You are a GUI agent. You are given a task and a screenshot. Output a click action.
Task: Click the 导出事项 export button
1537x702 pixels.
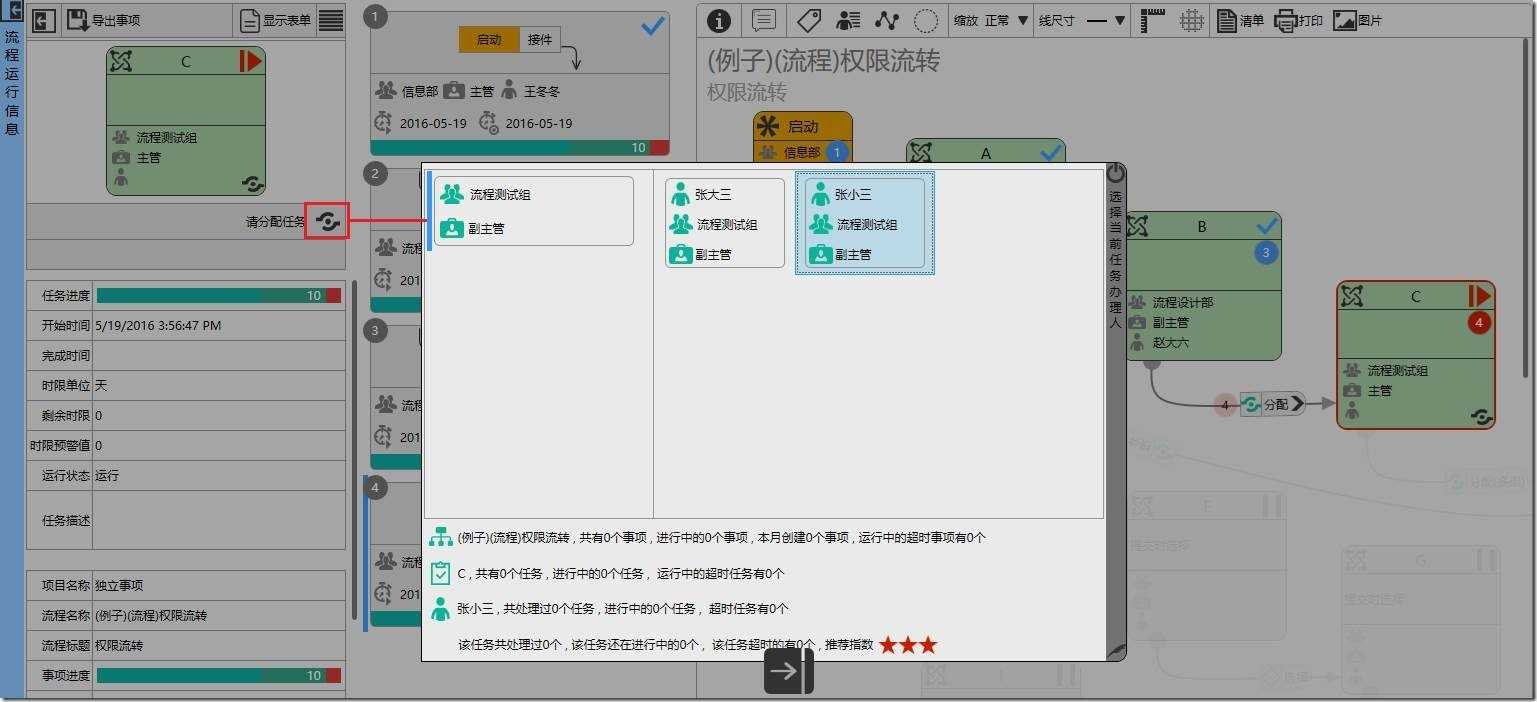(103, 20)
